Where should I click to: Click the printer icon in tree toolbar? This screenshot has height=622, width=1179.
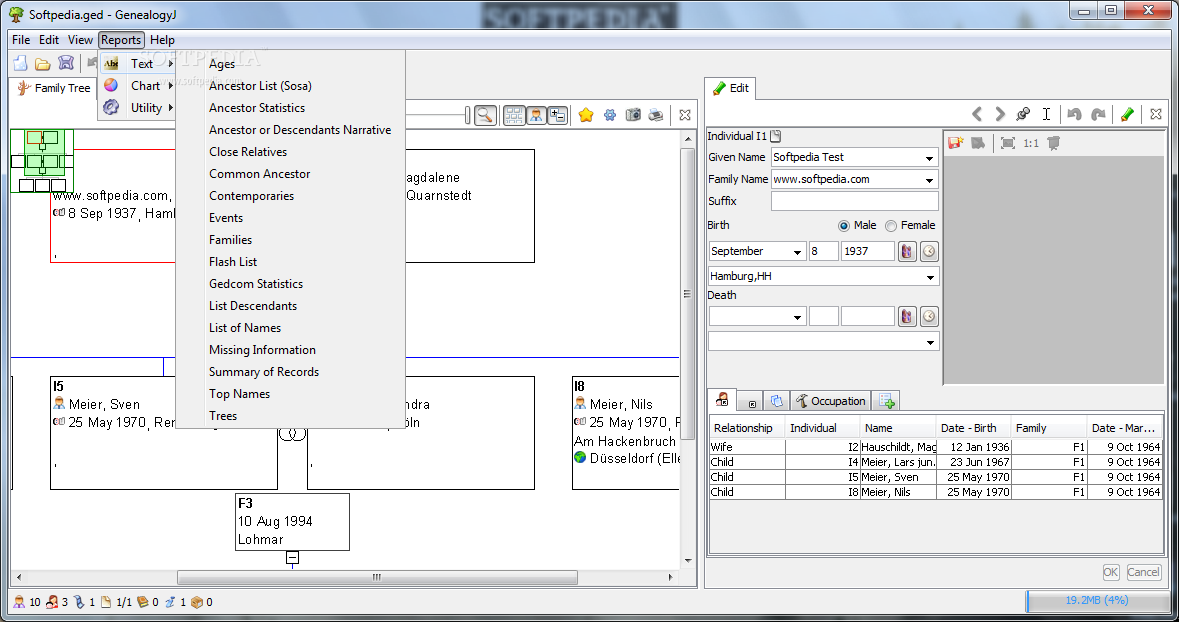[656, 115]
